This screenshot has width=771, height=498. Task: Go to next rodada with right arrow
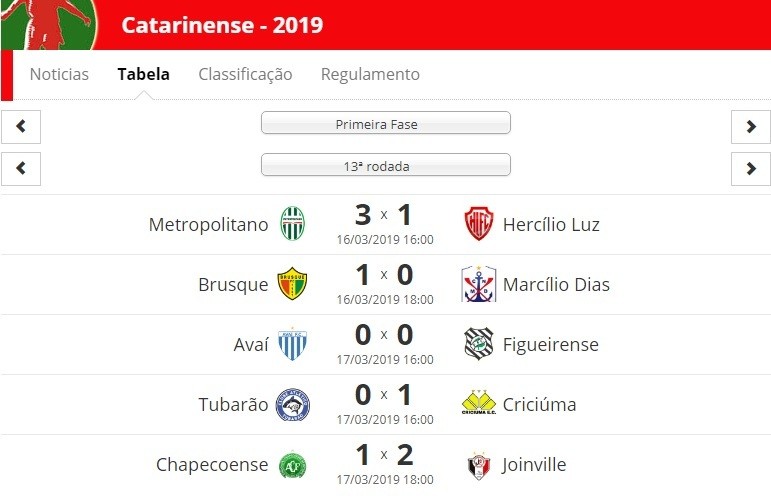(x=751, y=169)
